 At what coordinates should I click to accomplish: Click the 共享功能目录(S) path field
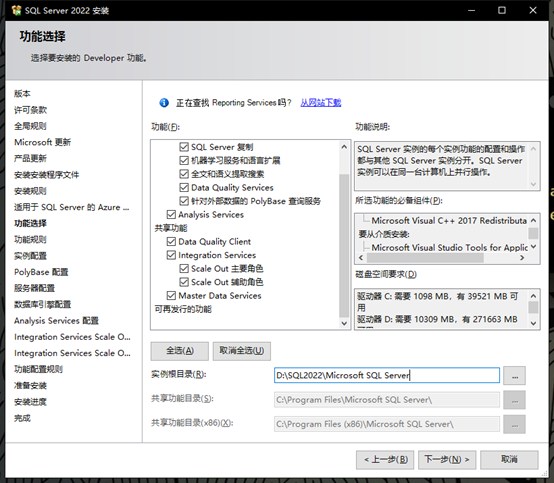387,400
